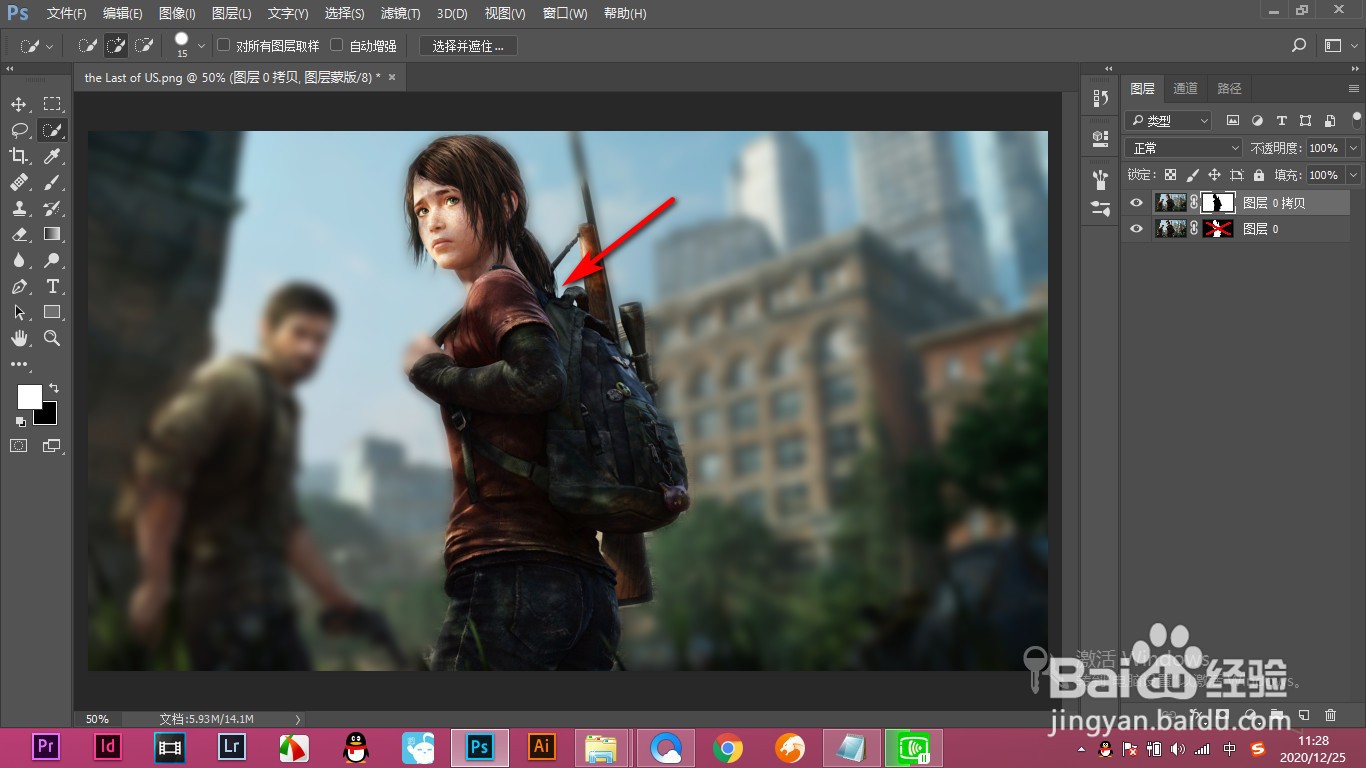
Task: Toggle the layer filtering switch
Action: (1355, 120)
